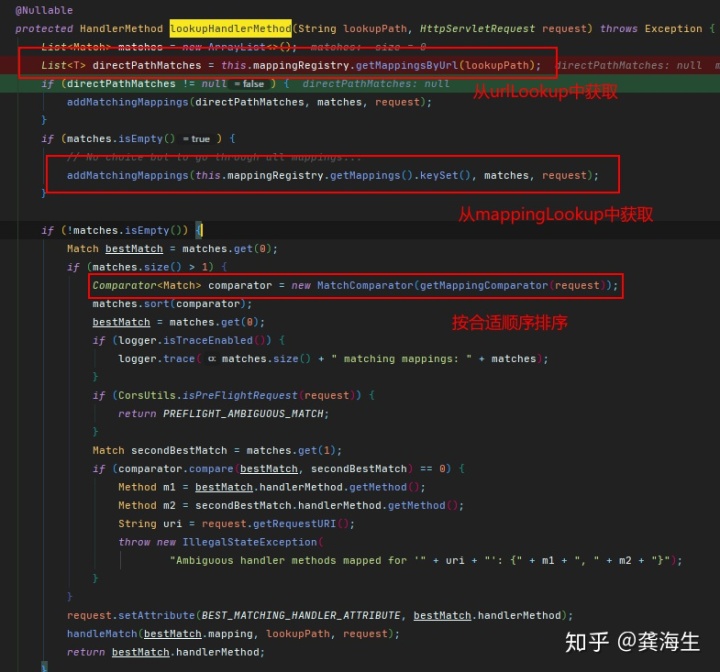The height and width of the screenshot is (672, 720).
Task: Click the brace at the caret after !matches.isEmpty()
Action: point(198,230)
